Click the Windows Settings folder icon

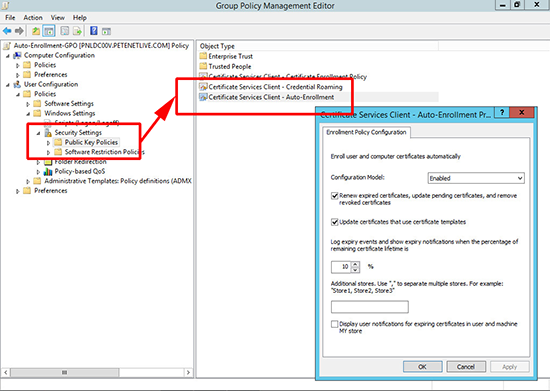(37, 113)
